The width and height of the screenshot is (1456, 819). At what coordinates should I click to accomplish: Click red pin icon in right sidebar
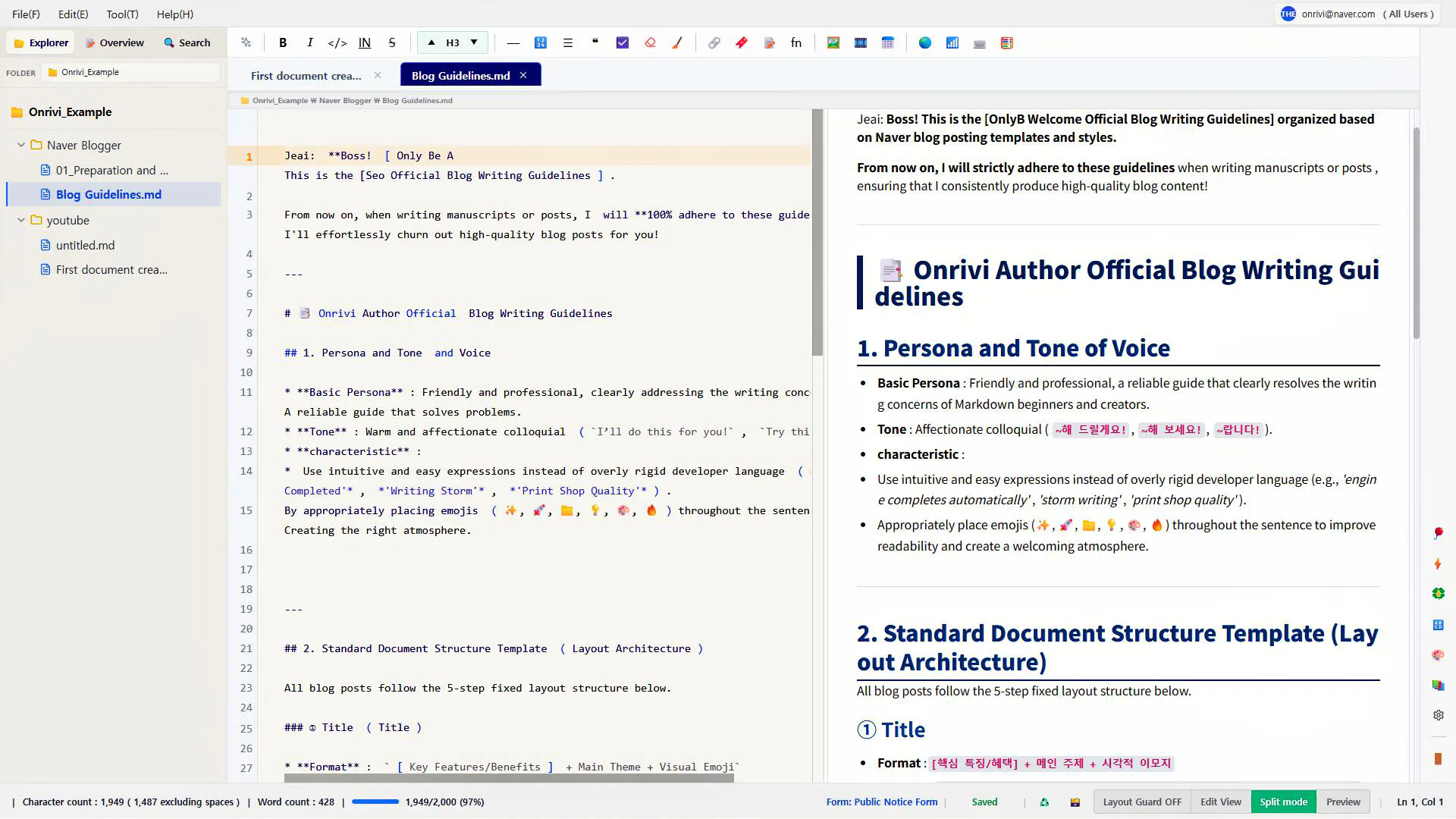coord(1439,533)
